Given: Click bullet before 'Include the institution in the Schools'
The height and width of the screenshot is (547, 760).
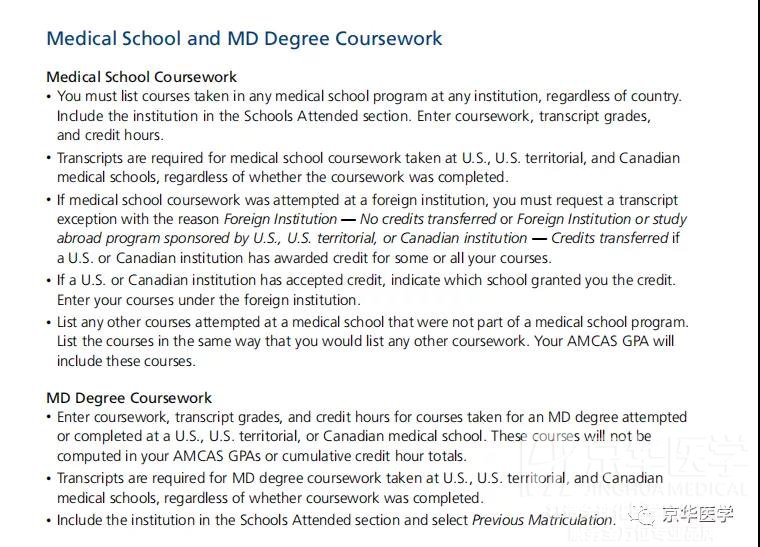Looking at the screenshot, I should 48,520.
